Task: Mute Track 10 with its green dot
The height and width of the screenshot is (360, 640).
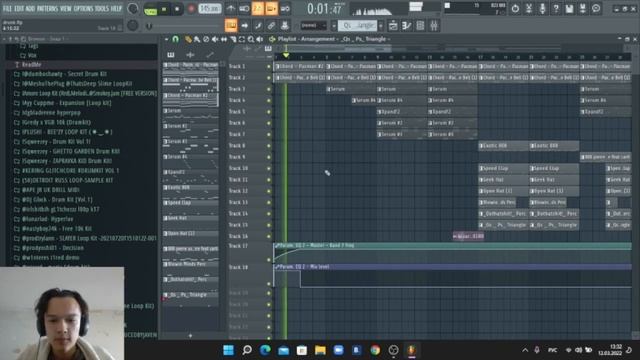Action: 269,168
